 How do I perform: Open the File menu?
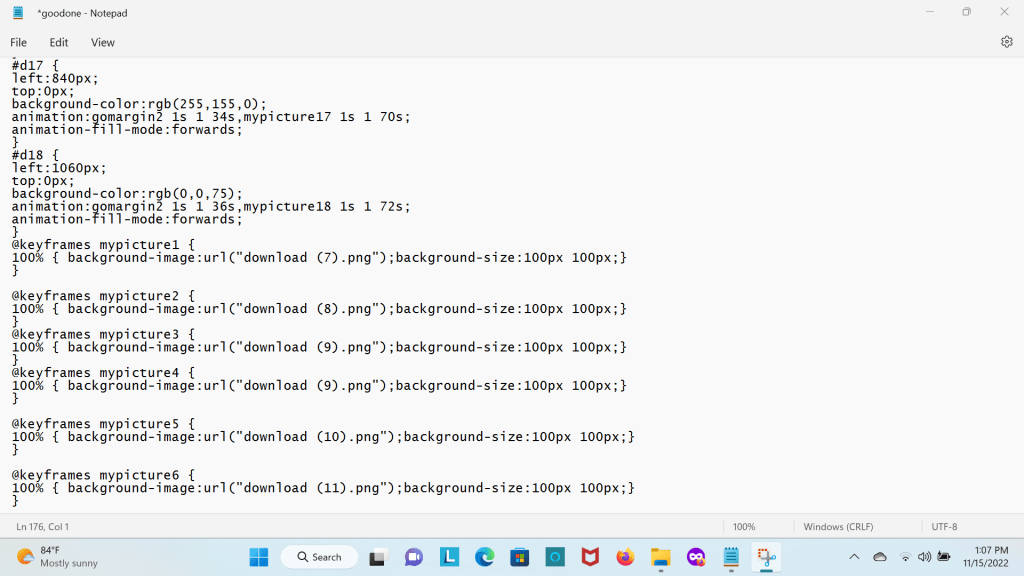tap(19, 42)
